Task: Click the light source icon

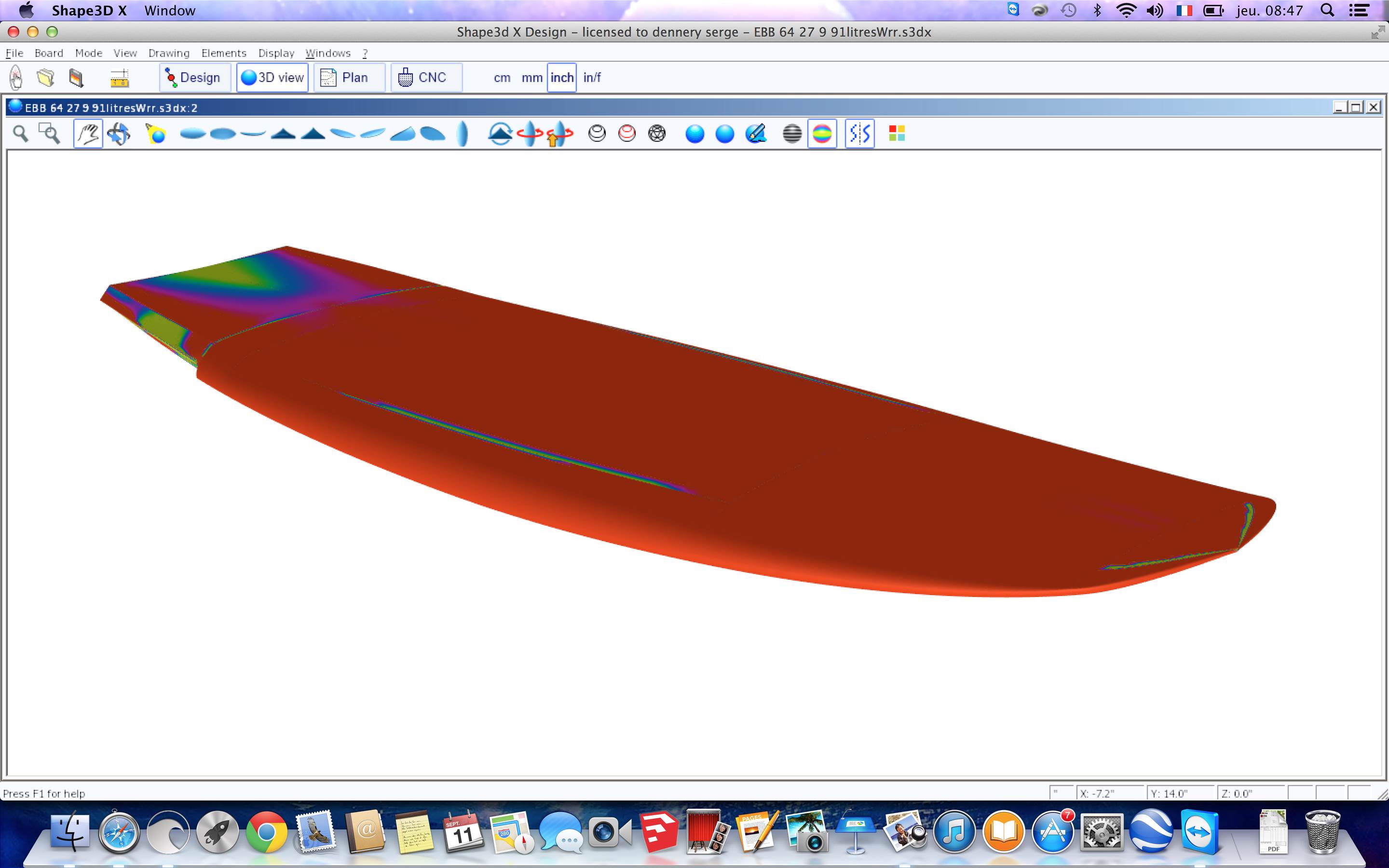Action: (x=156, y=134)
